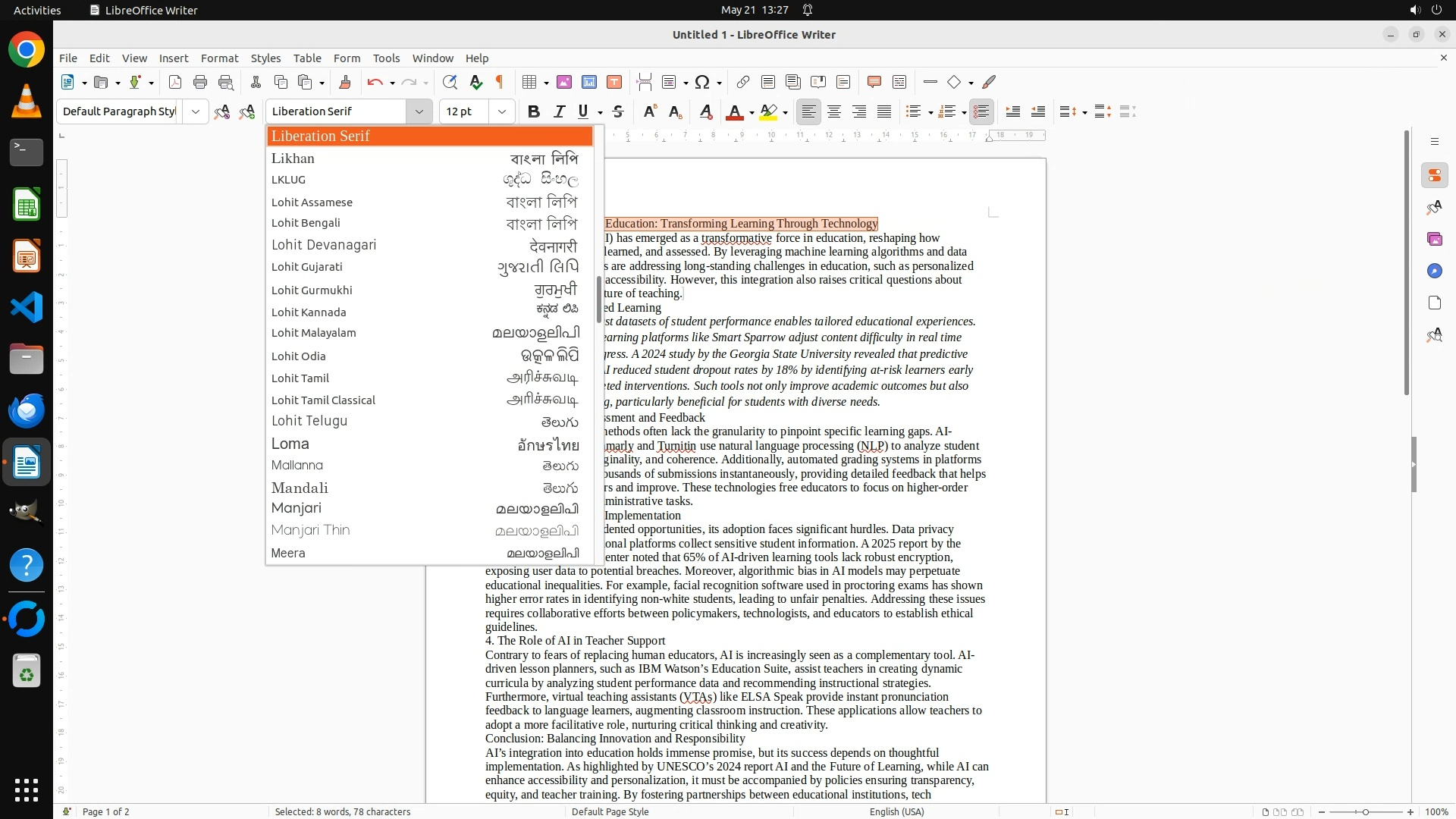Open the font size dropdown
Image resolution: width=1456 pixels, height=819 pixels.
[x=501, y=111]
